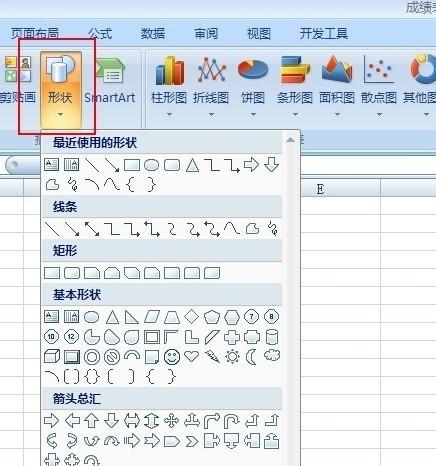The image size is (436, 466).
Task: Switch to the 公式 ribbon tab
Action: point(100,34)
